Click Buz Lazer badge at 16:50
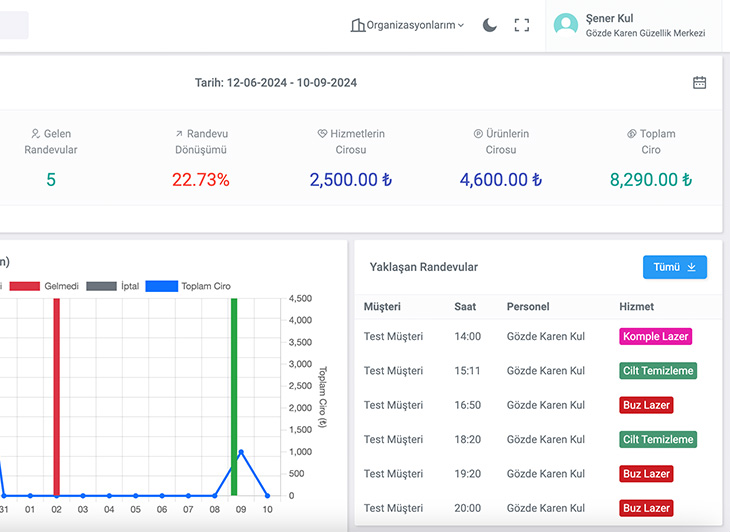Viewport: 730px width, 532px height. click(x=645, y=405)
